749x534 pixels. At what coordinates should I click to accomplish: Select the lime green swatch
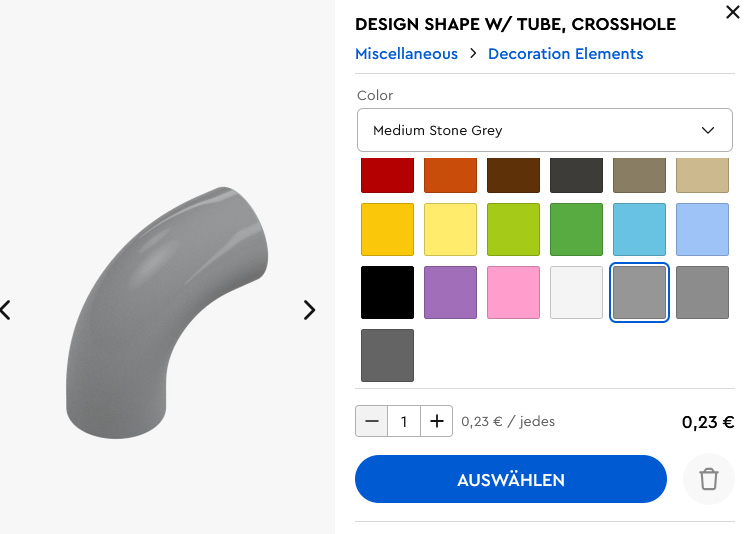[514, 229]
